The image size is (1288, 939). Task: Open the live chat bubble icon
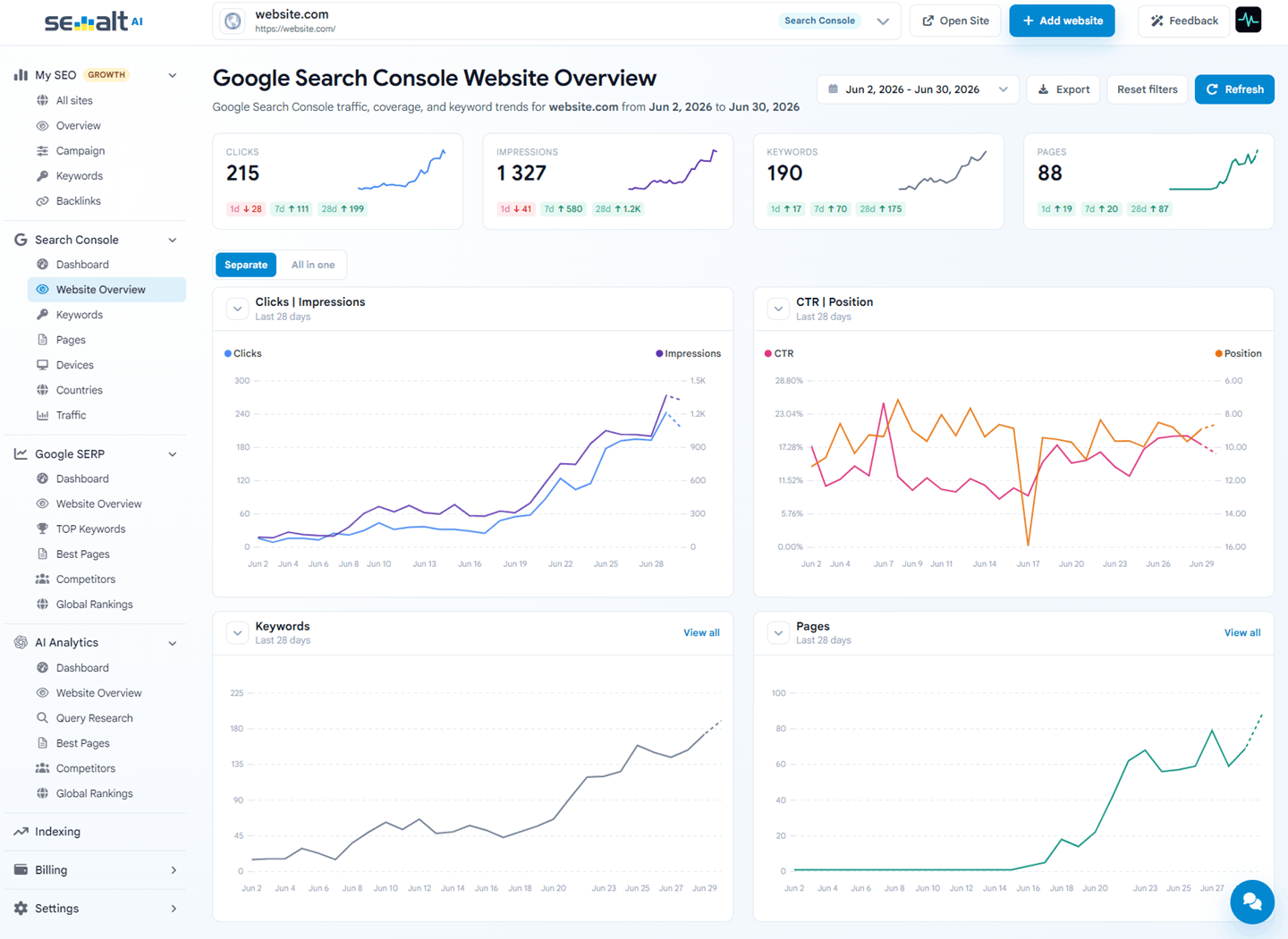[x=1252, y=901]
